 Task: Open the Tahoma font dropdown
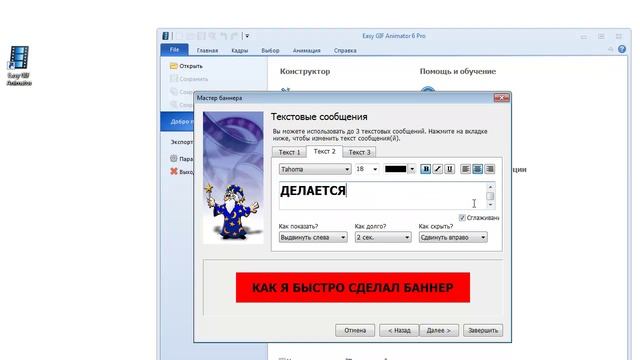(315, 169)
